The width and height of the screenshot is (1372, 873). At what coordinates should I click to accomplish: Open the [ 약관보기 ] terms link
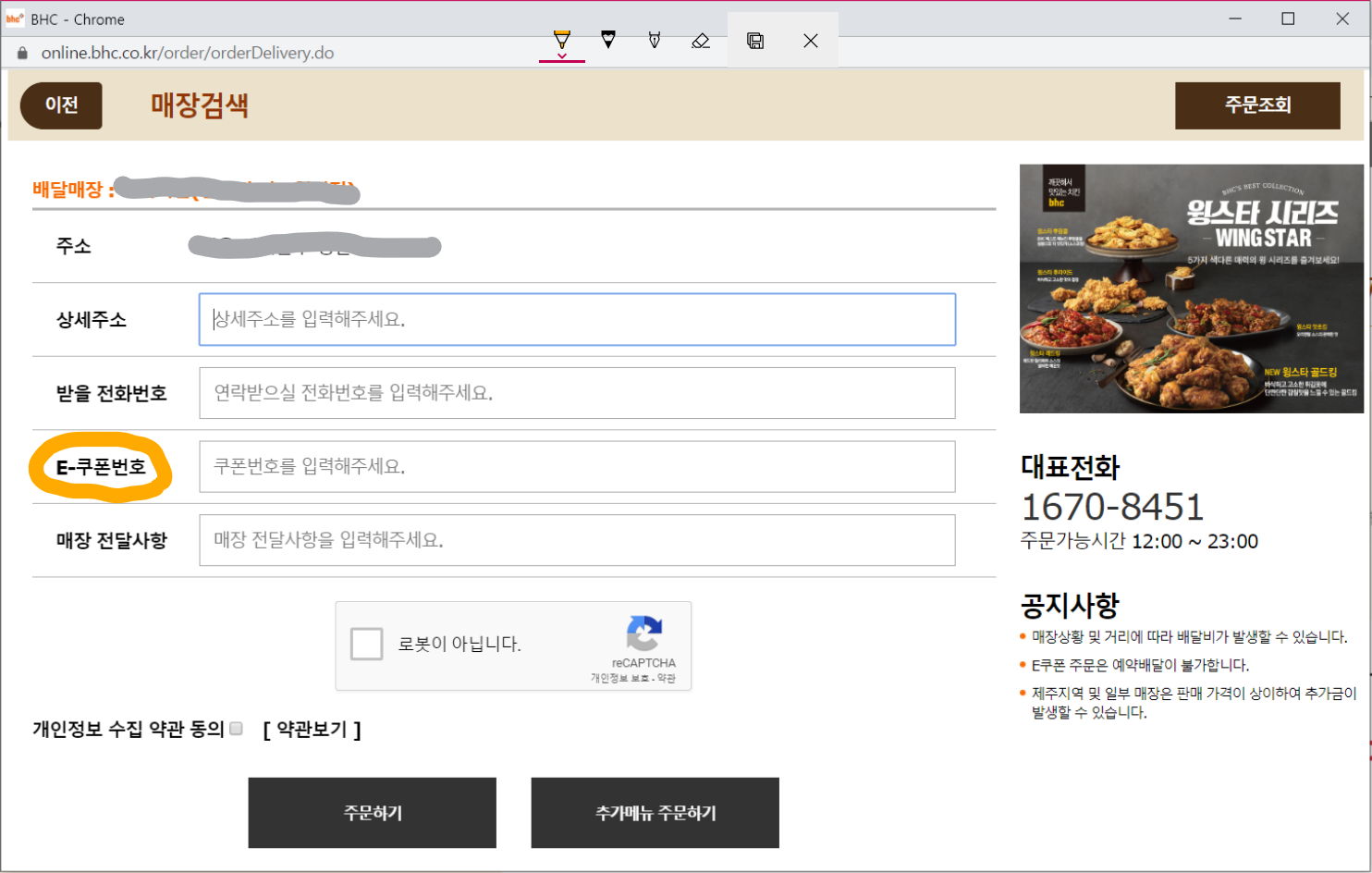pyautogui.click(x=312, y=730)
